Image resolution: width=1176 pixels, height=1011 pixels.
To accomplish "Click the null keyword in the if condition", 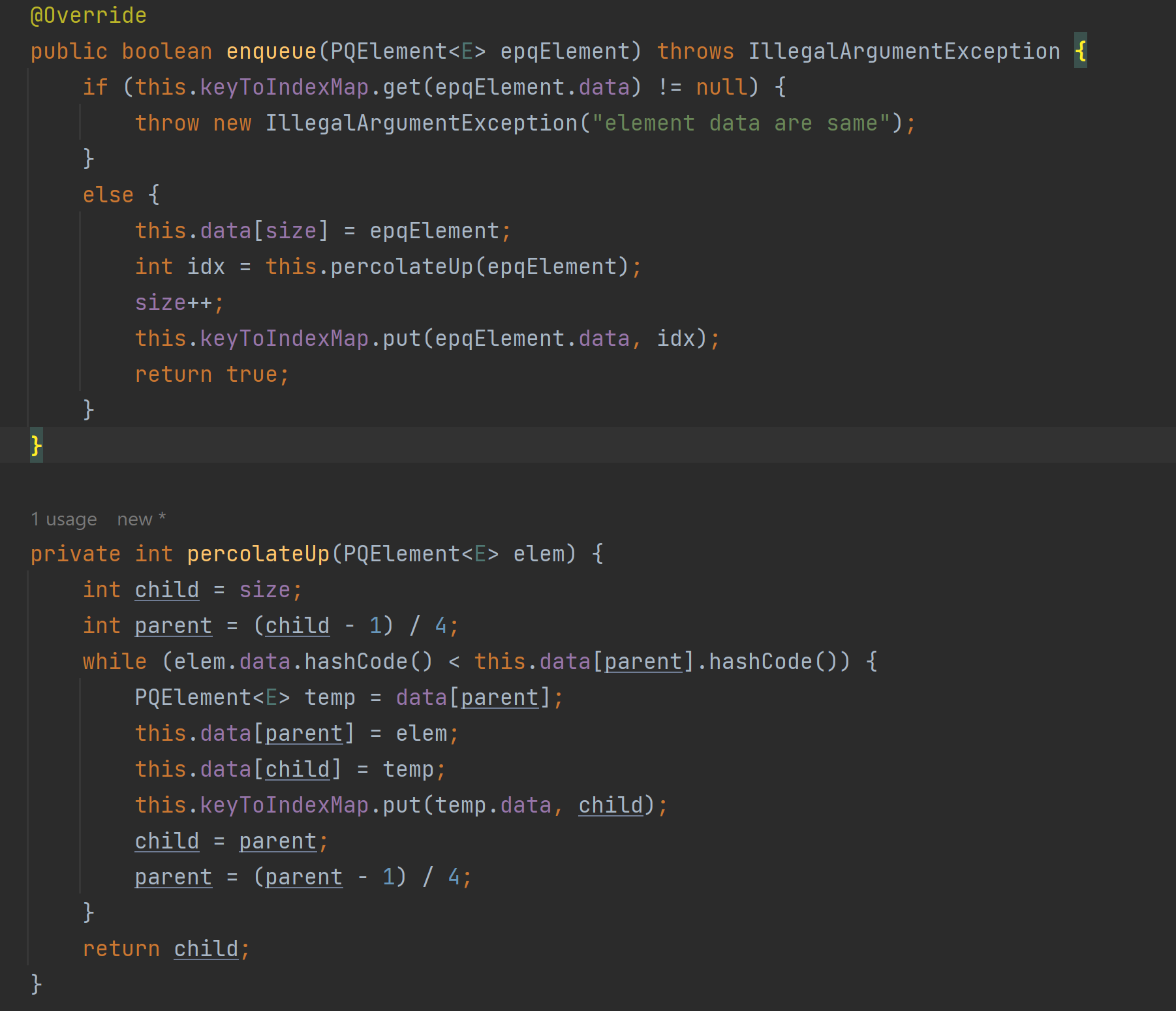I will [721, 87].
